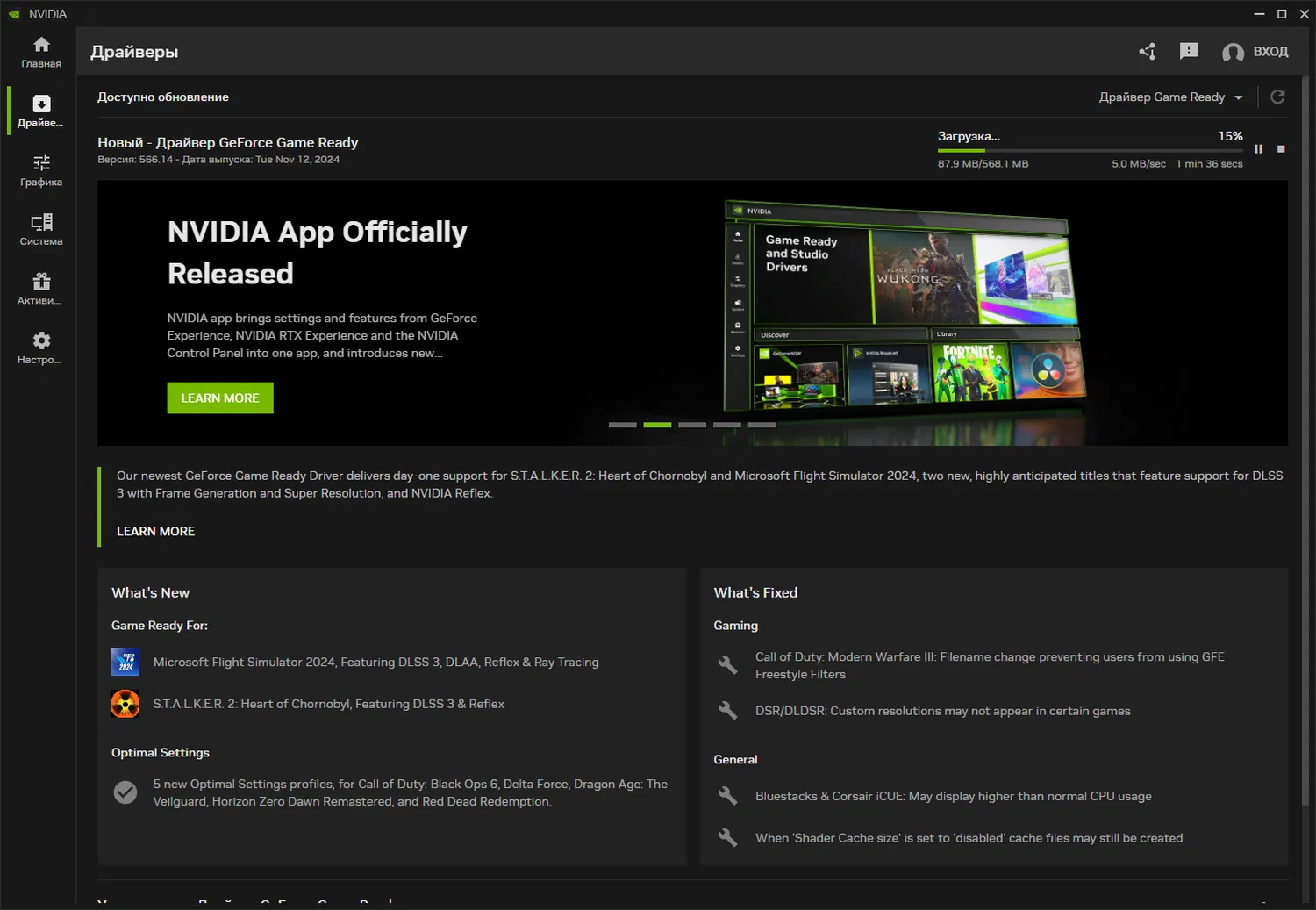
Task: Expand the Драйвер Game Ready dropdown
Action: [x=1170, y=97]
